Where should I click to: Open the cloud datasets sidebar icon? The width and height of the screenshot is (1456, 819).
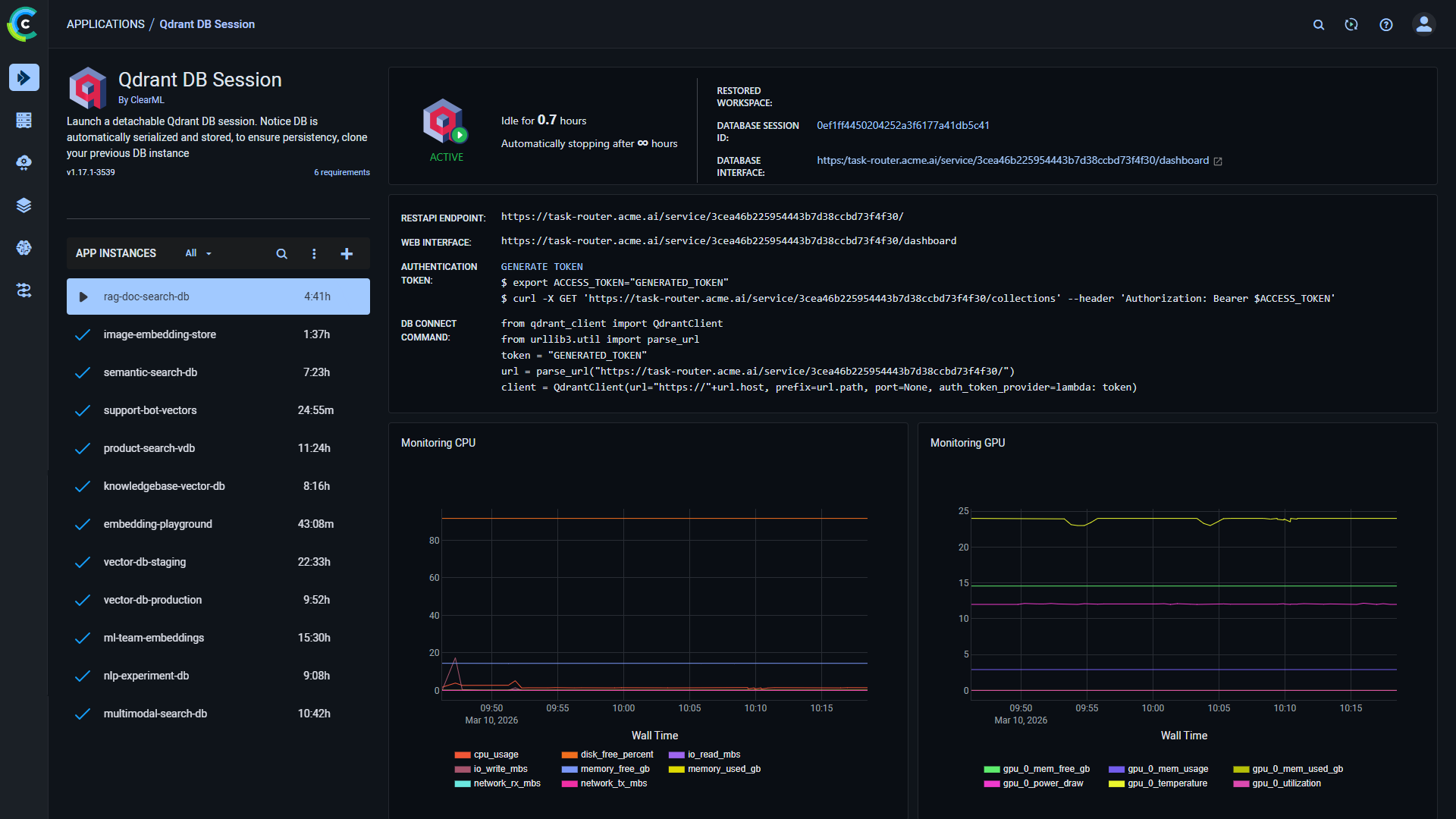tap(24, 162)
